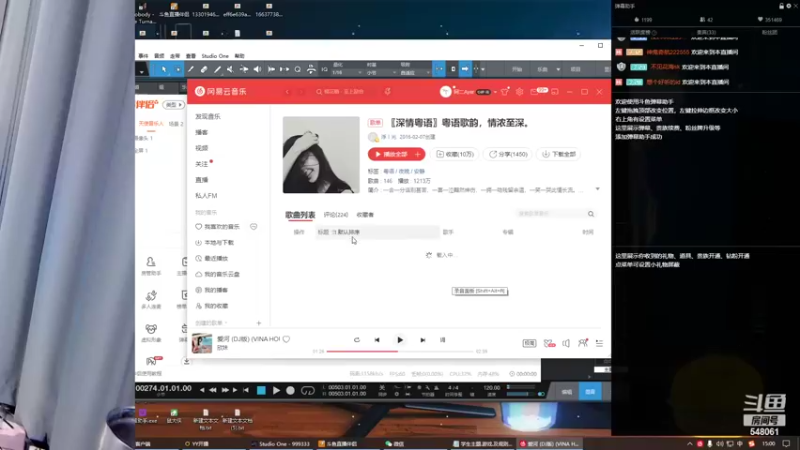Toggle lyrics display icon beside next-track button
The image size is (800, 450).
[x=442, y=340]
